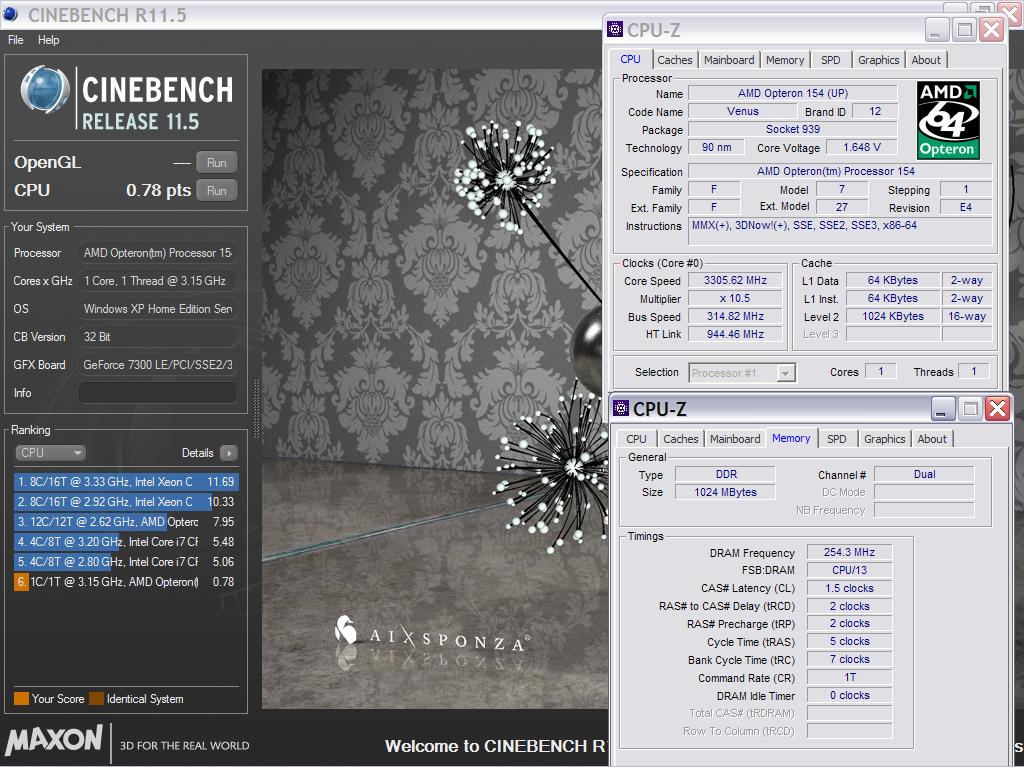Minimize the lower CPU-Z window

(943, 409)
